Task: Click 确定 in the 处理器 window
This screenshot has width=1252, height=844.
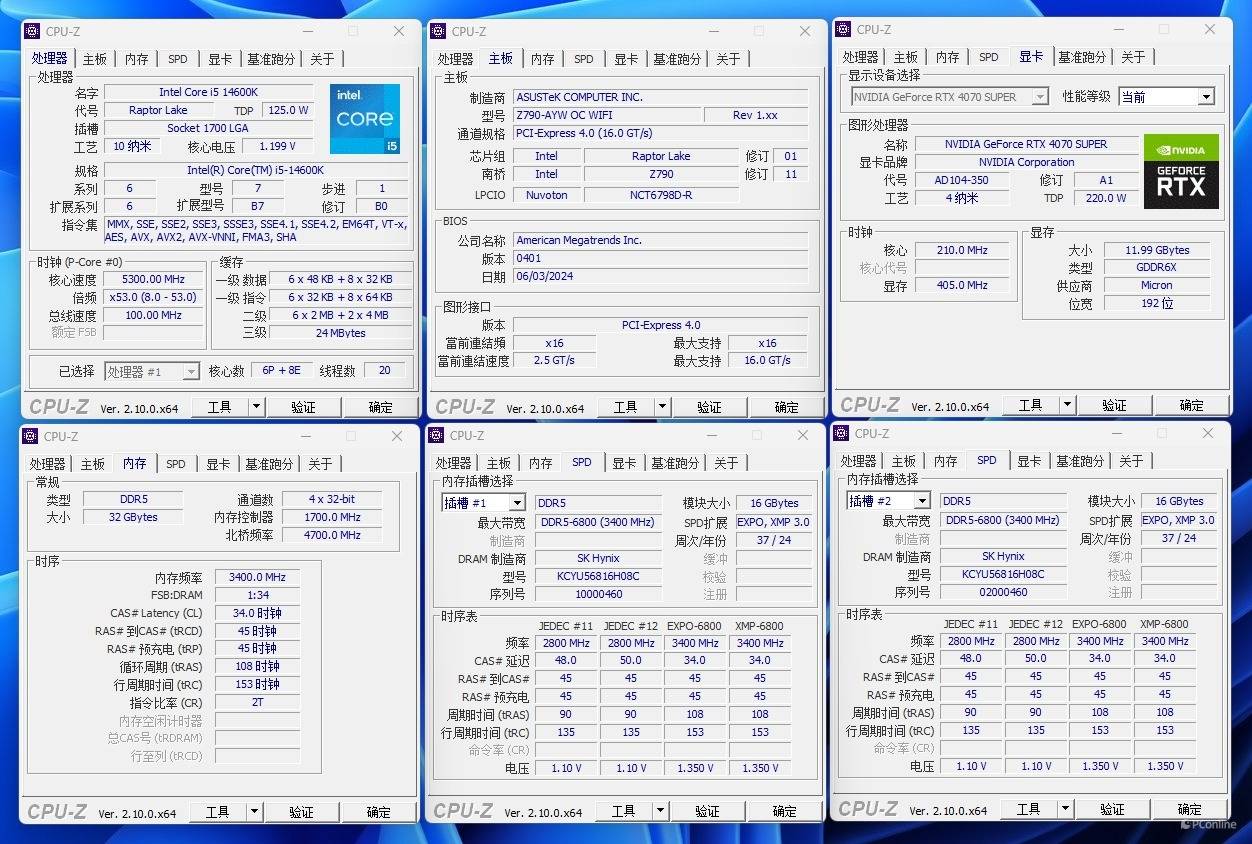Action: (x=380, y=407)
